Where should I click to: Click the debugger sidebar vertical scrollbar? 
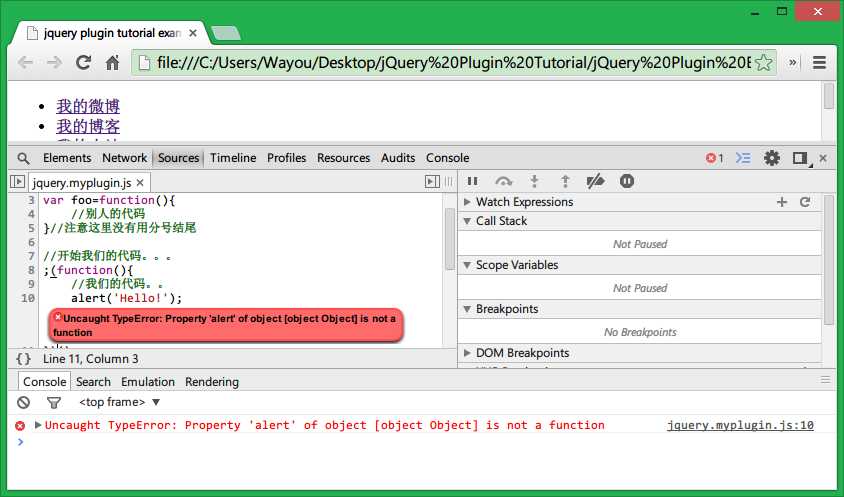(x=829, y=260)
